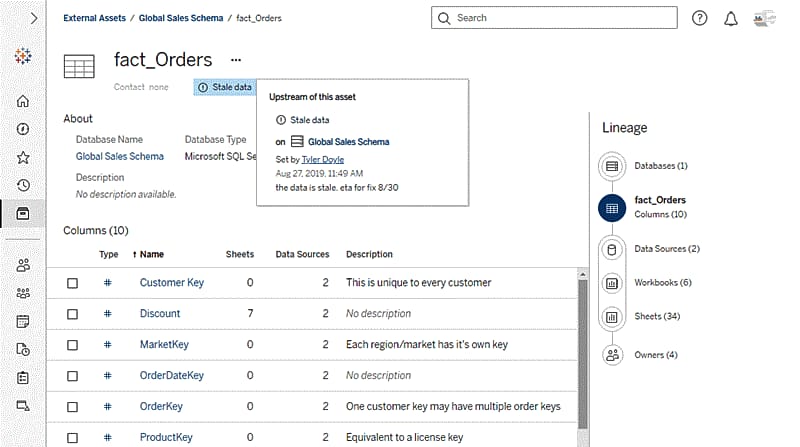Go to External Assets breadcrumb
This screenshot has height=447, width=800.
(x=96, y=18)
